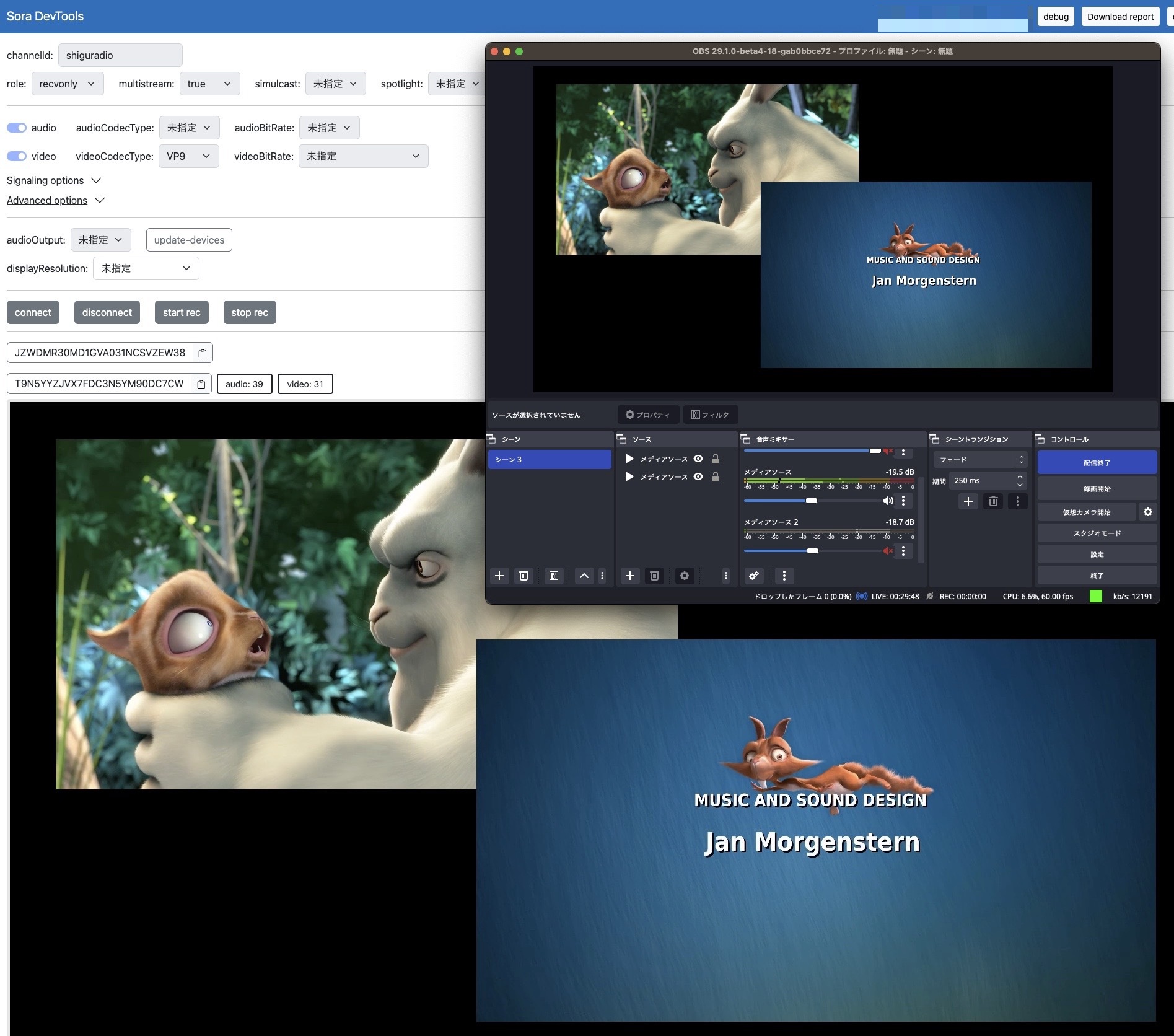
Task: Unmute the メディアソース 2 mixer track
Action: tap(888, 551)
